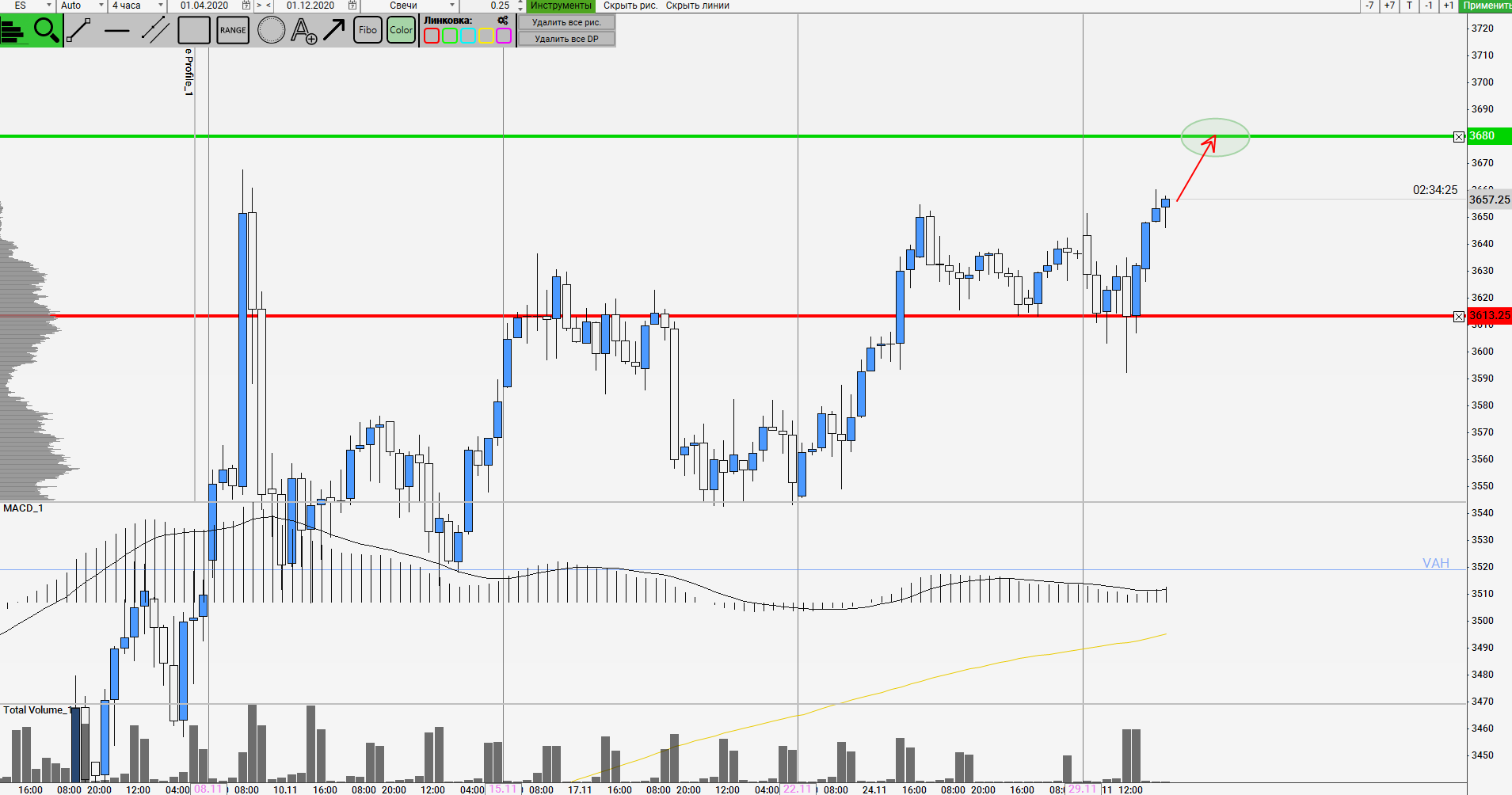Decrease the 0.25 tick step value
Screen dimensions: 1512x795
pyautogui.click(x=520, y=9)
